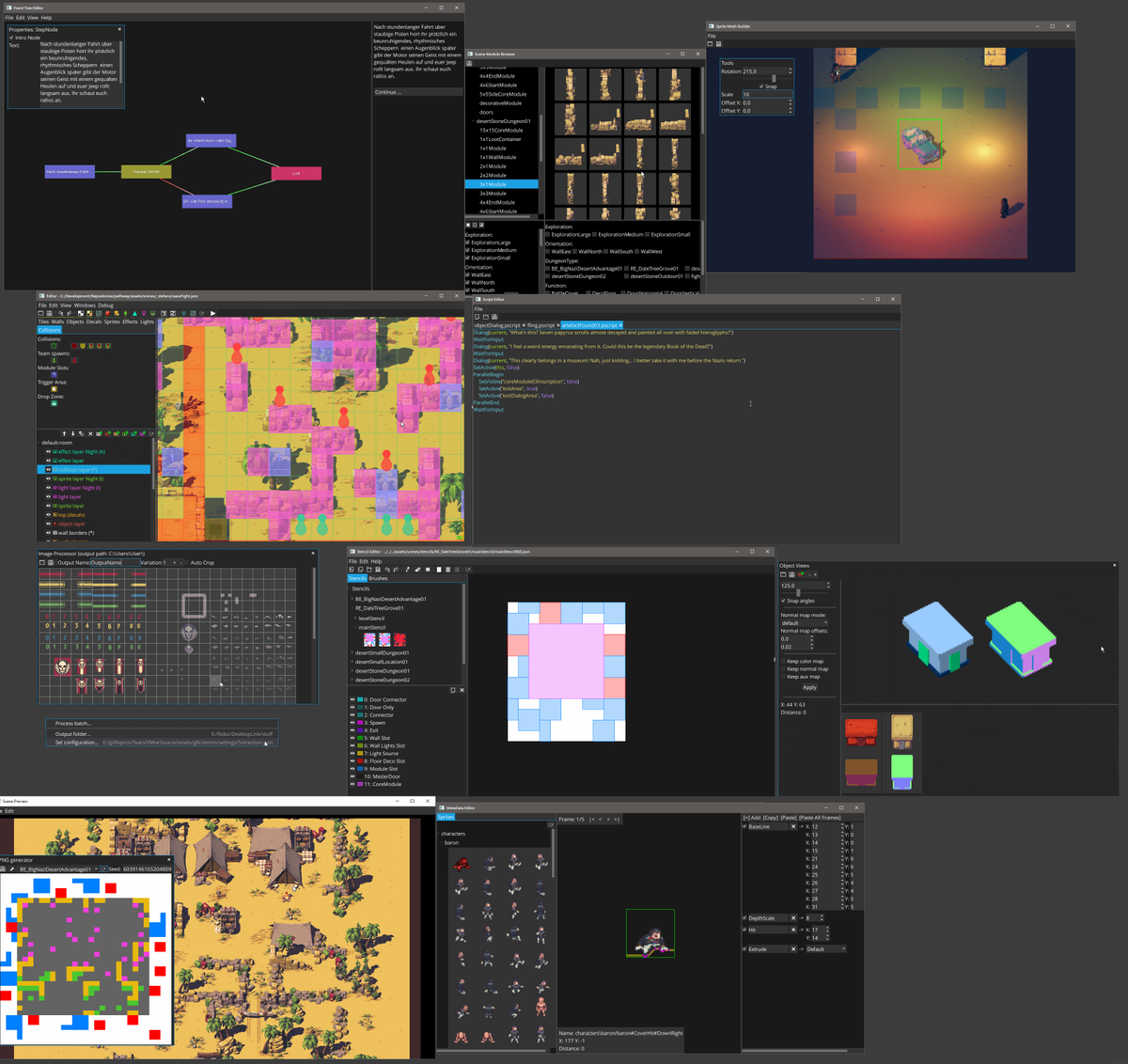Remove the DepthScale entry with its X icon
Screen dimensions: 1128x1064
click(793, 918)
